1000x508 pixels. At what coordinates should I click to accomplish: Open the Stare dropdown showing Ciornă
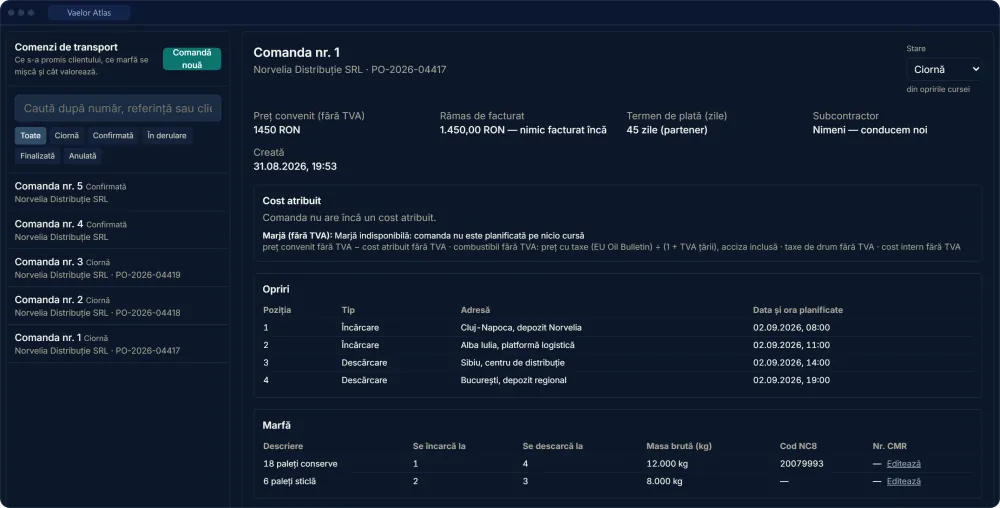point(944,69)
